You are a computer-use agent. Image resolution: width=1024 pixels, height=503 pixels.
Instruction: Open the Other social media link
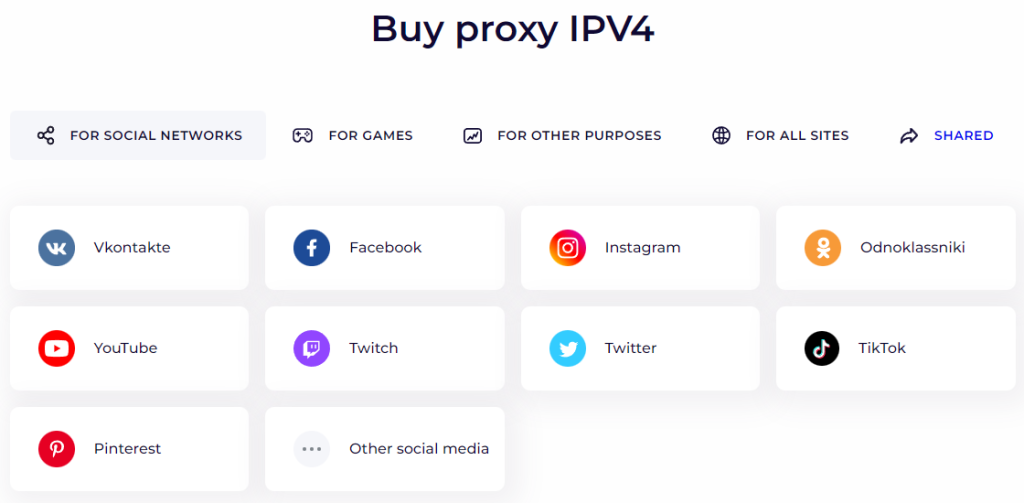click(x=419, y=449)
